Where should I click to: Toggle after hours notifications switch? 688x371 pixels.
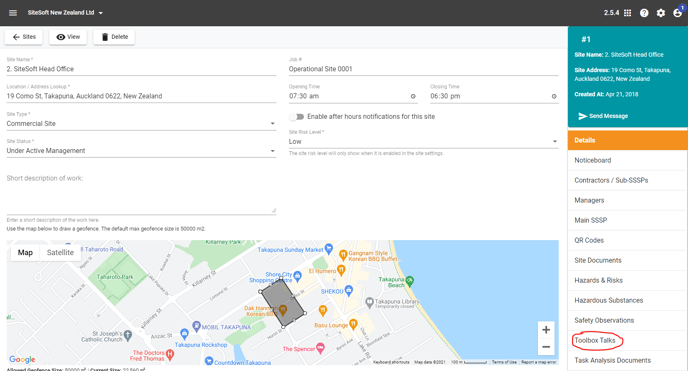[x=297, y=117]
